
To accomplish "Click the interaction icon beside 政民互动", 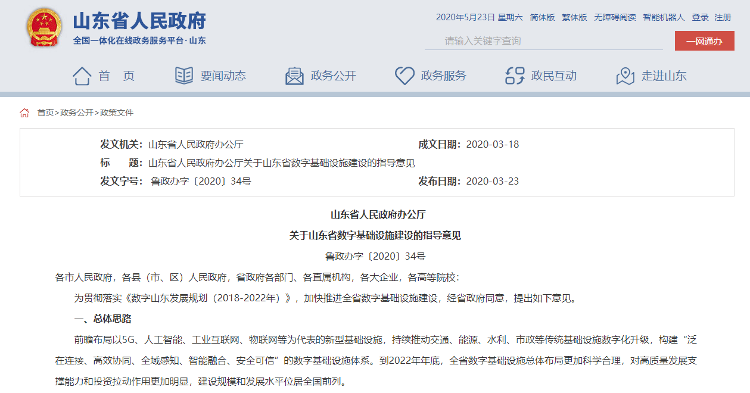I will [x=515, y=76].
